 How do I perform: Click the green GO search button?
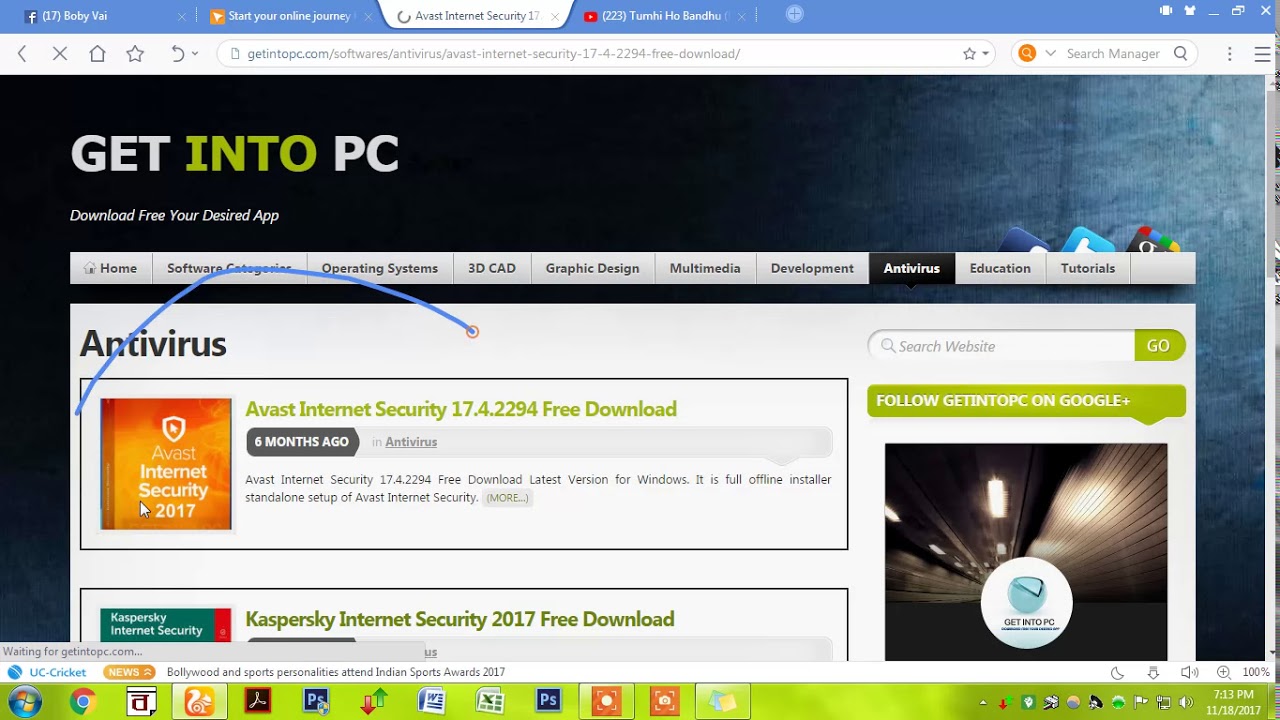pos(1159,346)
